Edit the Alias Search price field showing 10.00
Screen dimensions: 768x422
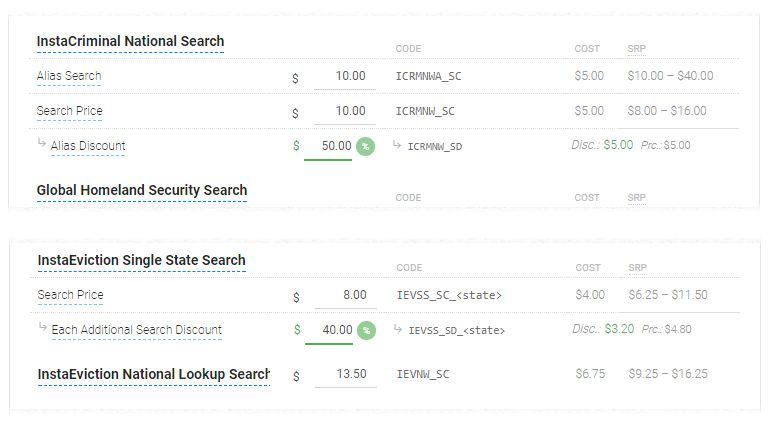coord(345,76)
